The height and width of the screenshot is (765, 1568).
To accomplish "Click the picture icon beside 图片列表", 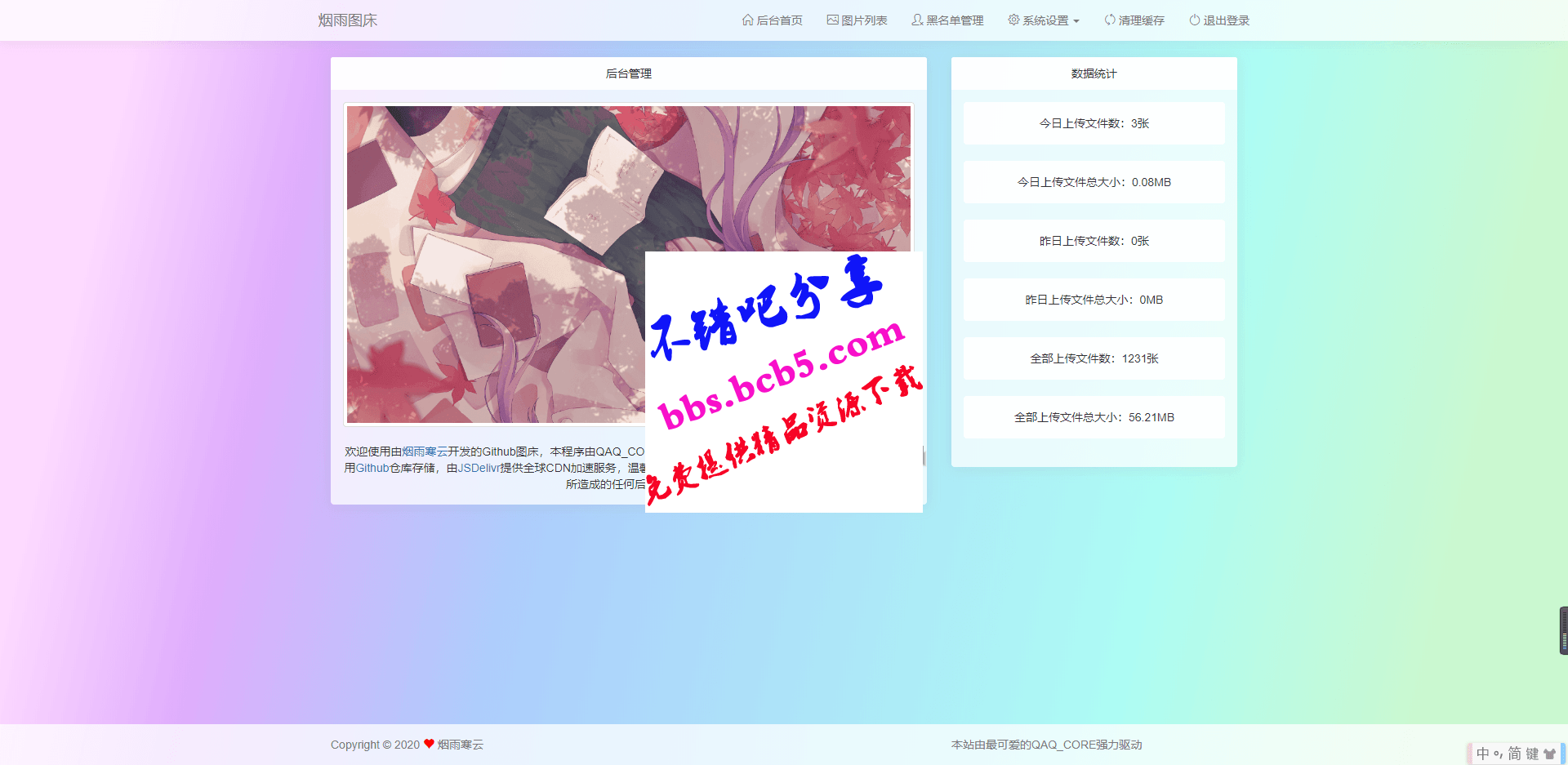I will [x=832, y=20].
